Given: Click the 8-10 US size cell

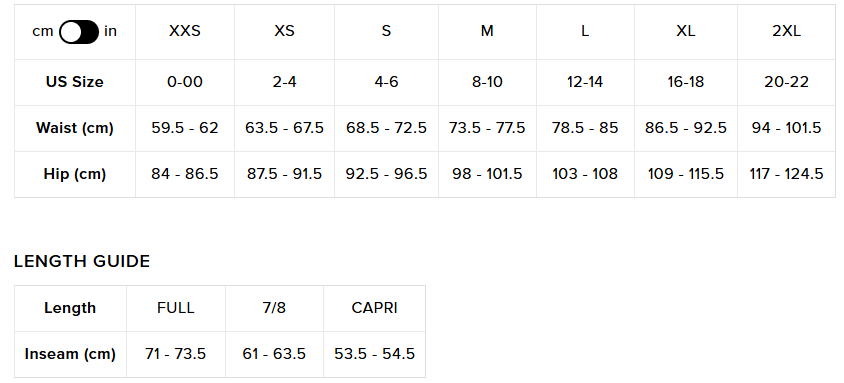Looking at the screenshot, I should [487, 82].
